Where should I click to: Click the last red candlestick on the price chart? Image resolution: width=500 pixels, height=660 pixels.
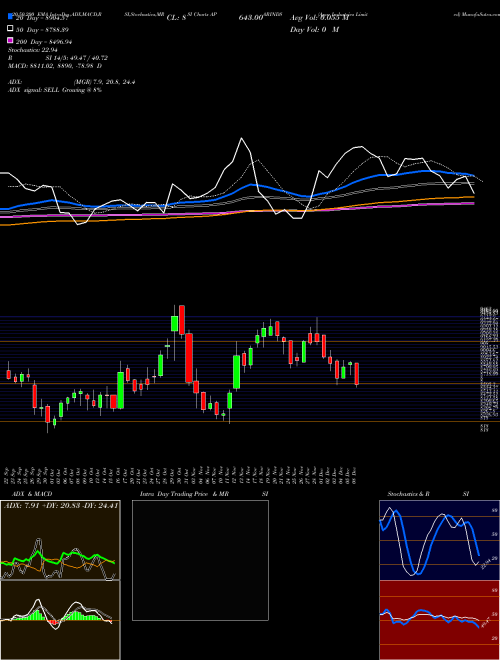click(x=356, y=375)
